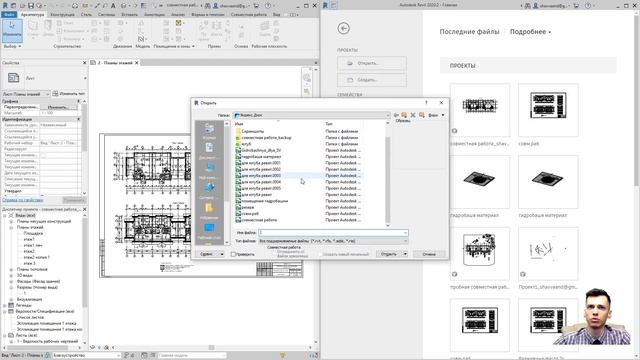The width and height of the screenshot is (640, 360).
Task: Click the Открыть button in the file dialog
Action: pos(389,254)
